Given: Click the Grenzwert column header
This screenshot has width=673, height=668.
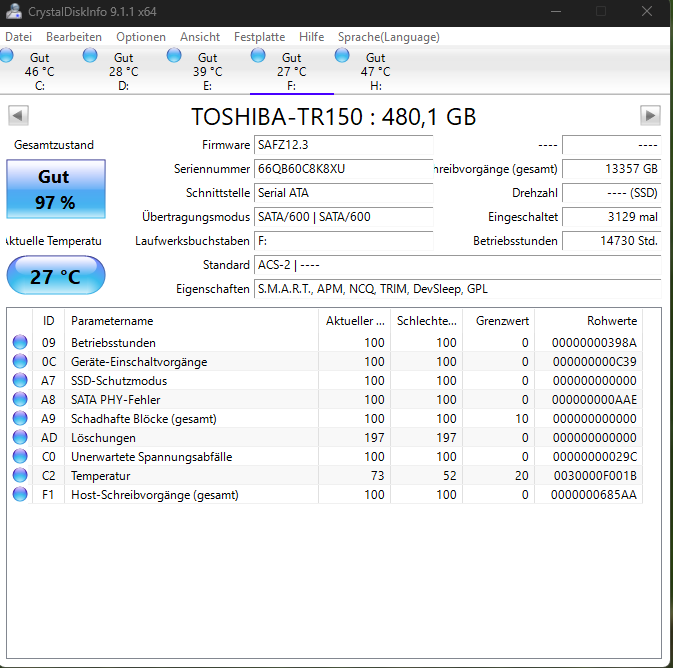Looking at the screenshot, I should (x=499, y=321).
